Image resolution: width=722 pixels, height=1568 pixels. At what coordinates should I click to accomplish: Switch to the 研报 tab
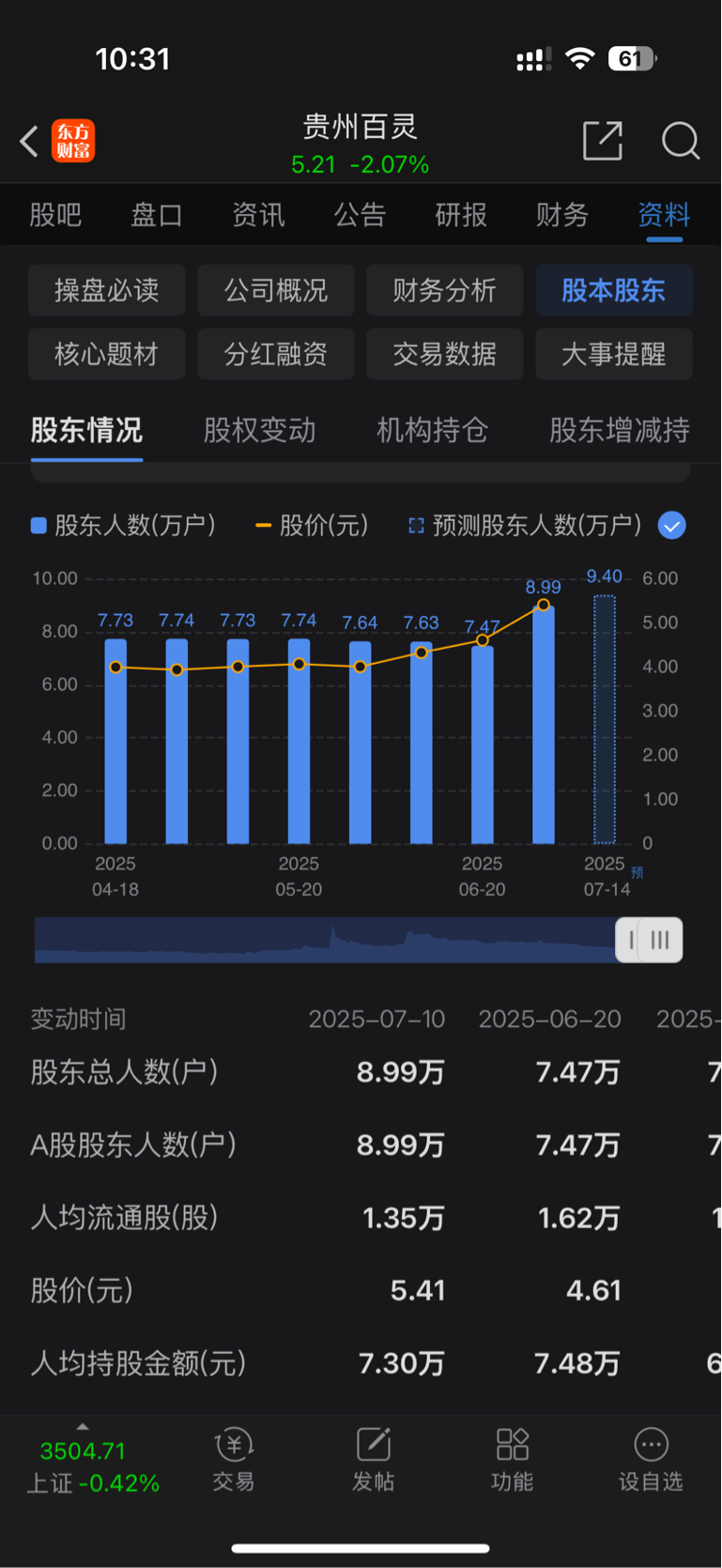pyautogui.click(x=461, y=215)
